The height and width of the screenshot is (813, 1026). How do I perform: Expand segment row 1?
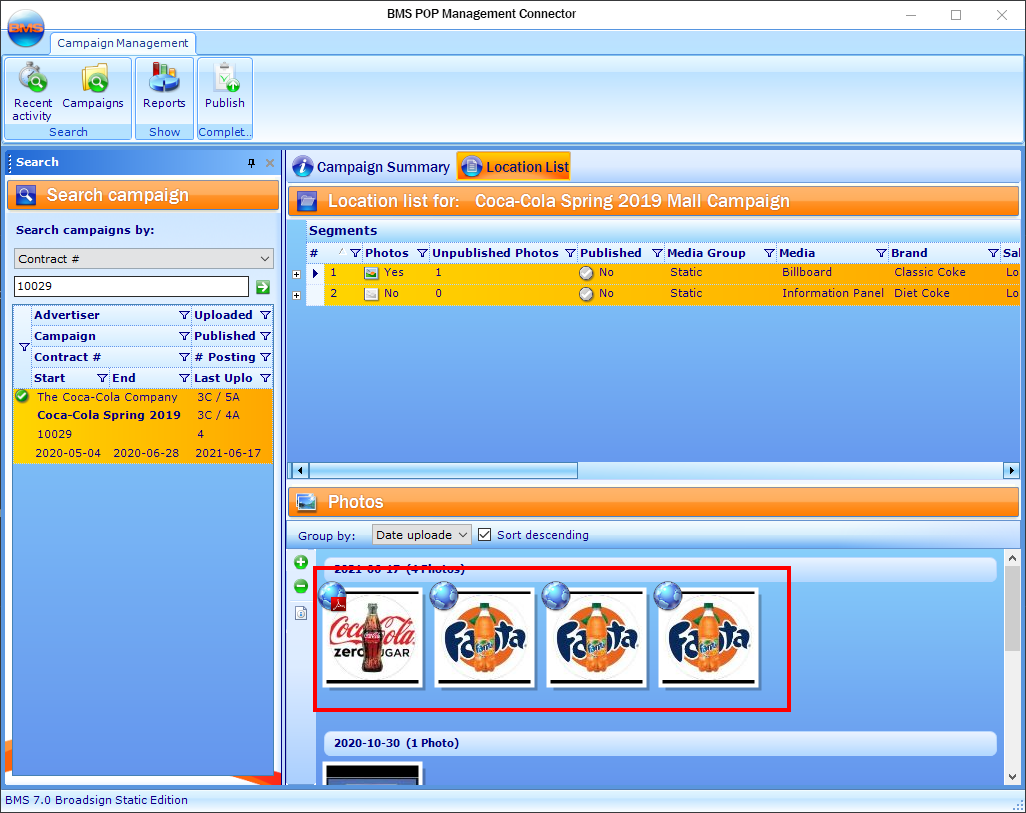click(x=296, y=274)
